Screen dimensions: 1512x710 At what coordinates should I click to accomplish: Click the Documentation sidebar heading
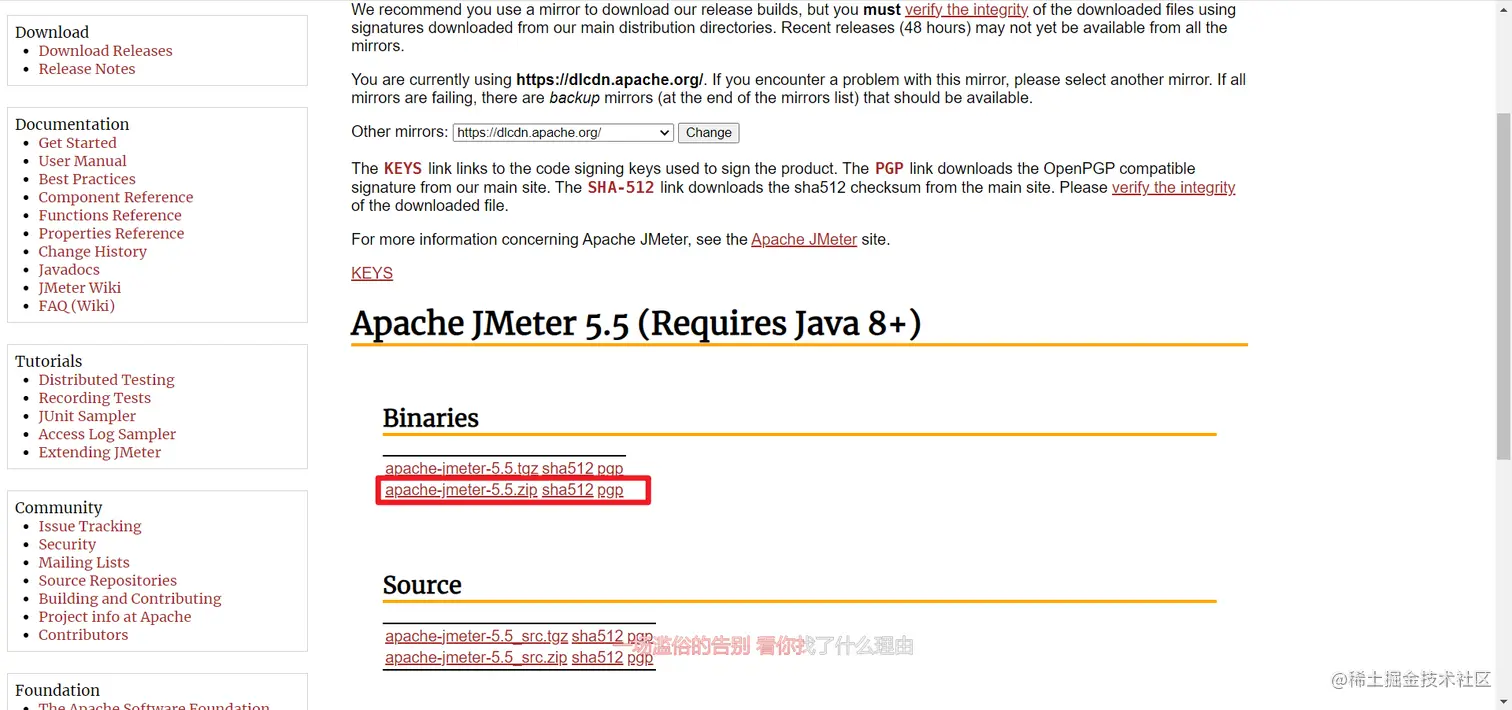tap(72, 124)
